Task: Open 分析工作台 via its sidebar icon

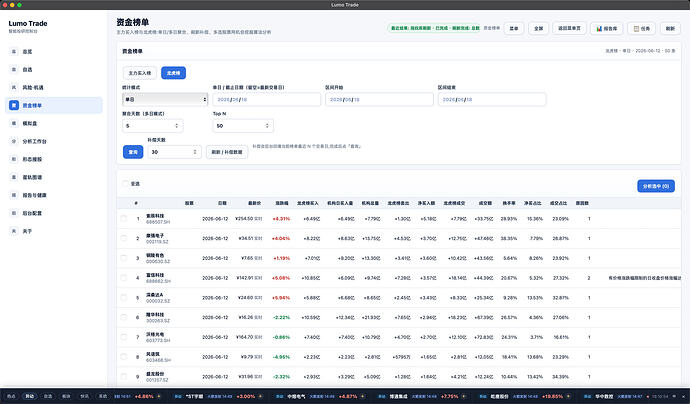Action: coord(14,141)
